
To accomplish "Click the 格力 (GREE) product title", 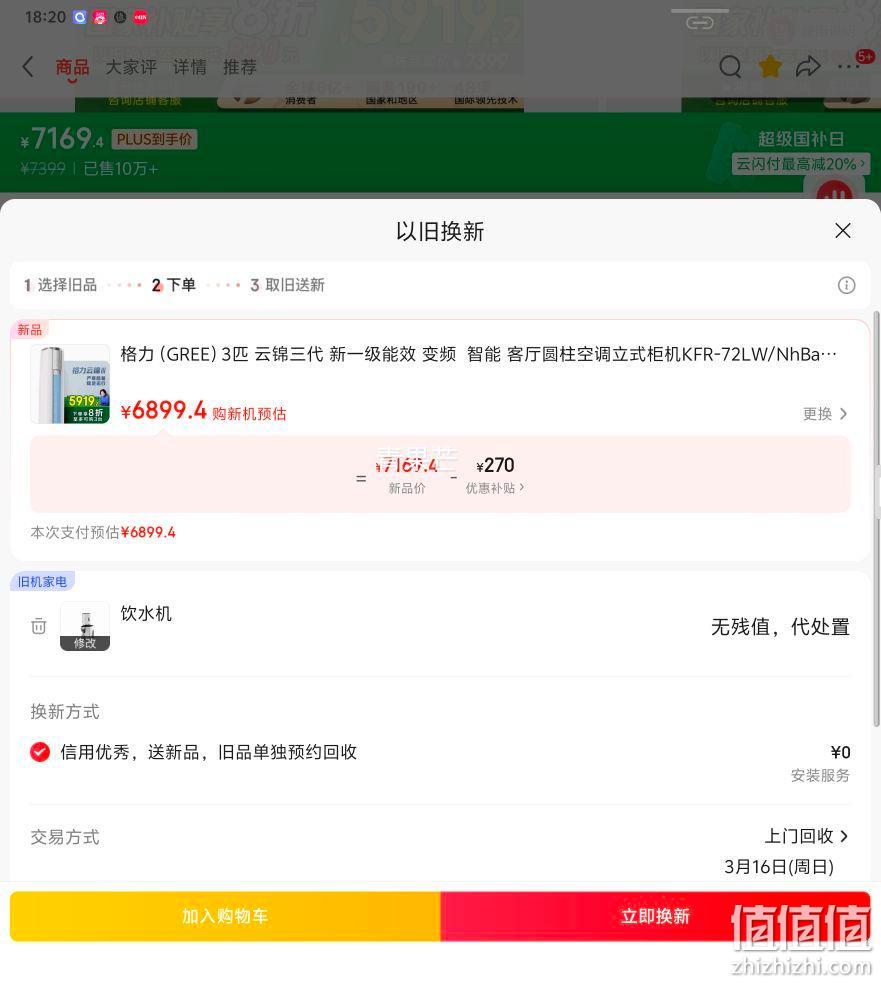I will pos(478,355).
